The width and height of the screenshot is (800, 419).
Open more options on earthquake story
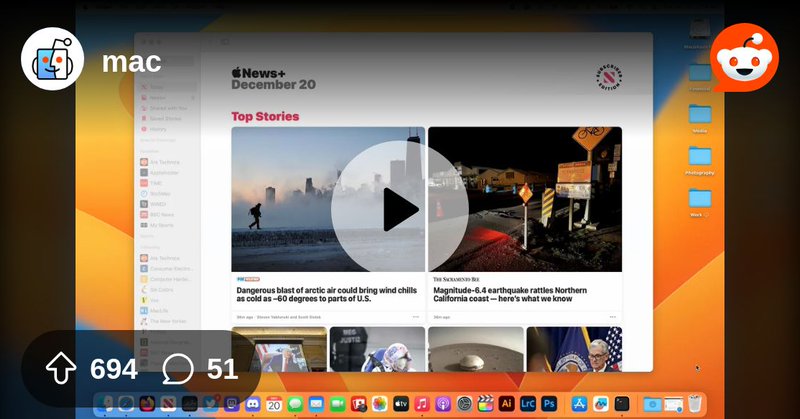coord(613,317)
